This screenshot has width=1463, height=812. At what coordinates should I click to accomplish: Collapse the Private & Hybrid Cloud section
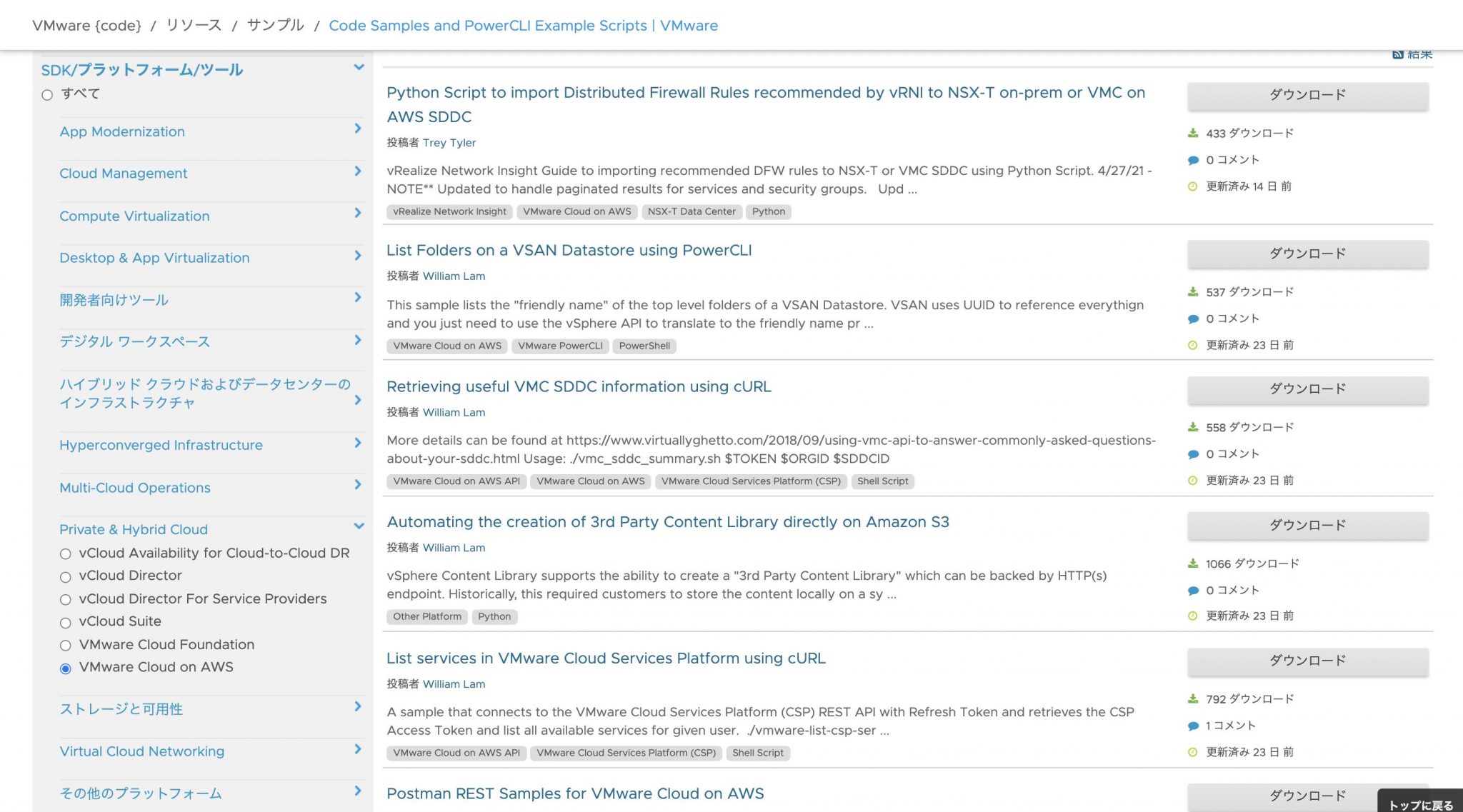pos(359,526)
